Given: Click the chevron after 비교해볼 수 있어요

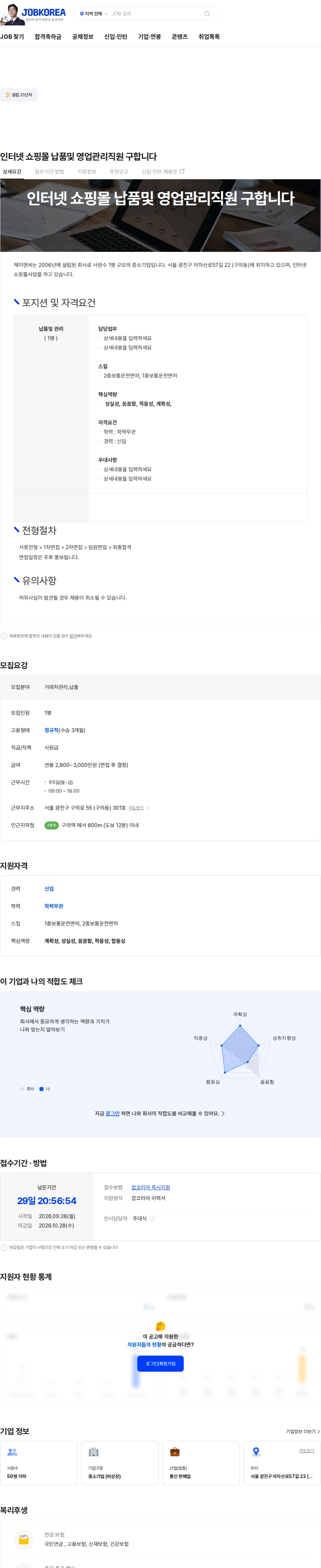Looking at the screenshot, I should (x=223, y=1114).
